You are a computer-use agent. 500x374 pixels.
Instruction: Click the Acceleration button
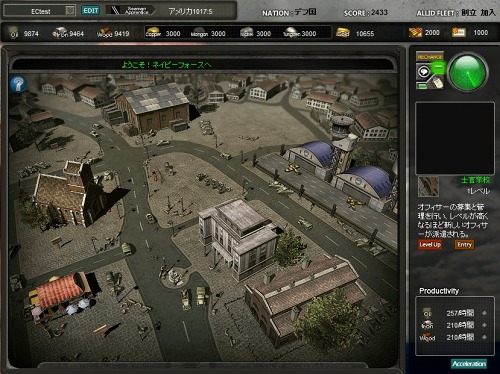[x=469, y=364]
